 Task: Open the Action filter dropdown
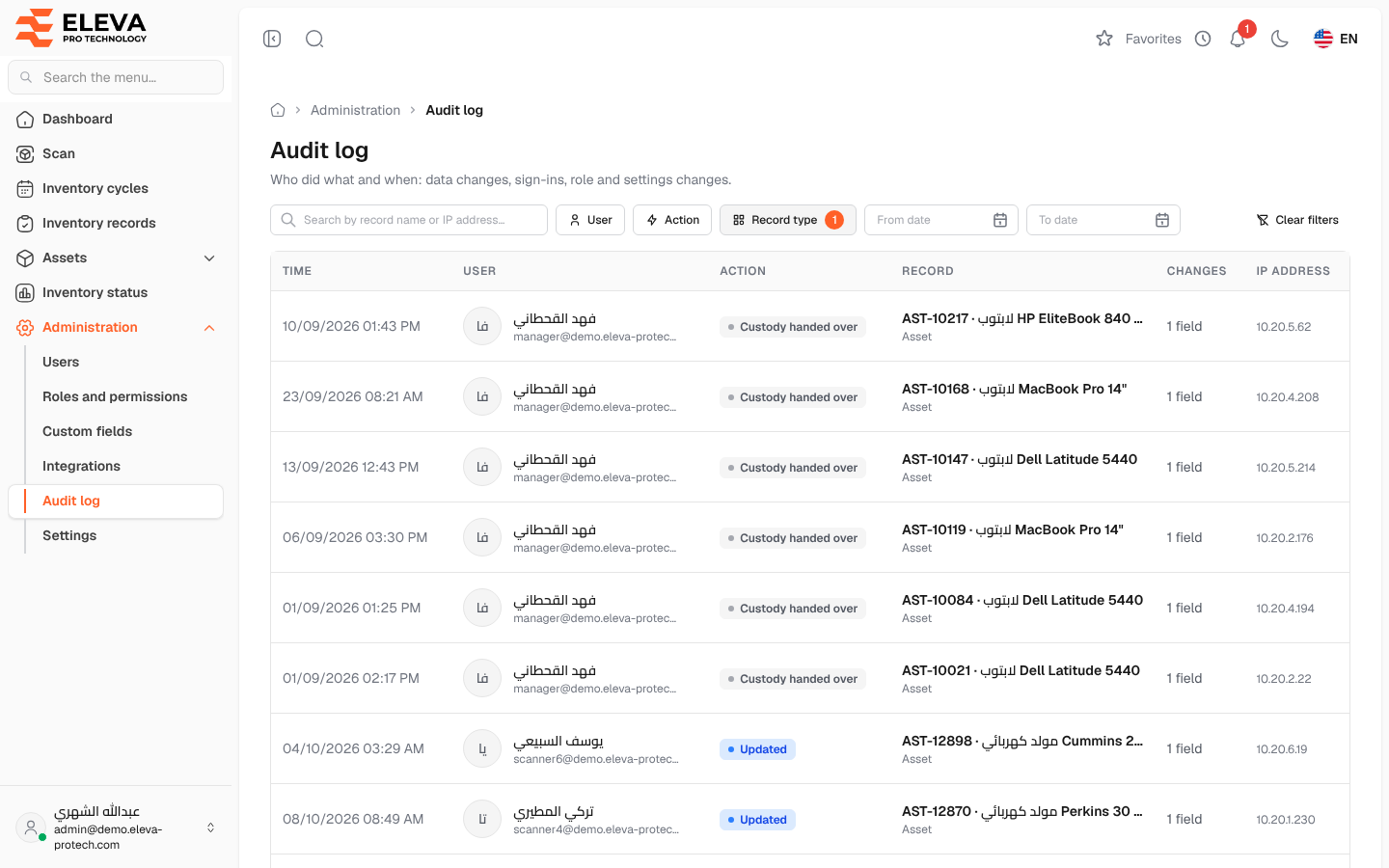(672, 220)
